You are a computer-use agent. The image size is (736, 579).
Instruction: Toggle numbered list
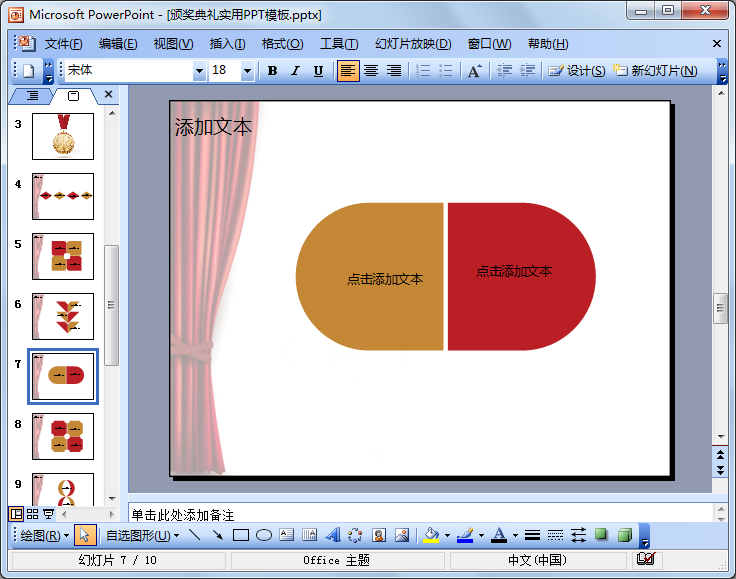click(x=422, y=71)
